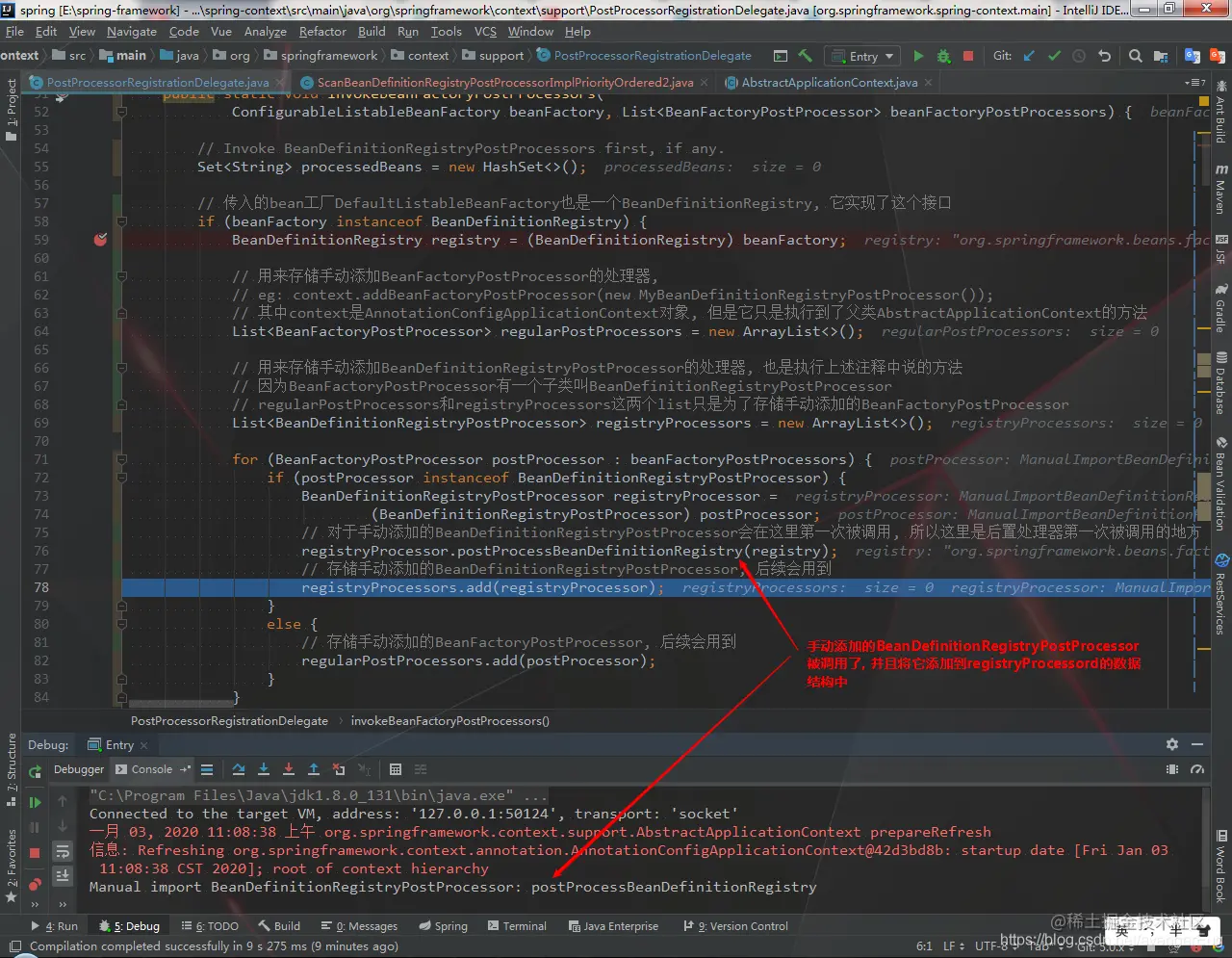1232x958 pixels.
Task: Open the Analyze menu
Action: click(x=266, y=31)
